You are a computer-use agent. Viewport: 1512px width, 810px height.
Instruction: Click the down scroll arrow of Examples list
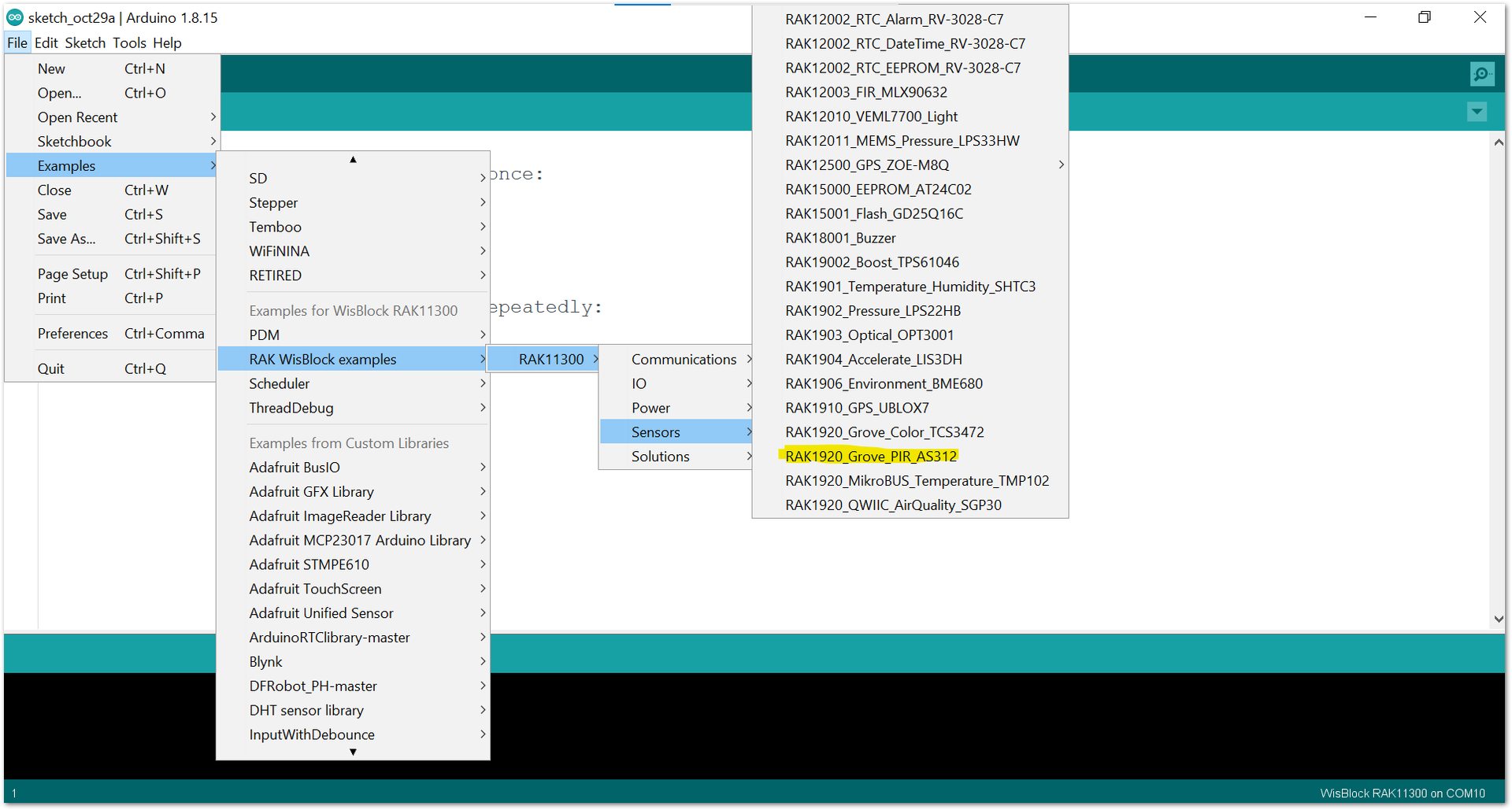354,752
